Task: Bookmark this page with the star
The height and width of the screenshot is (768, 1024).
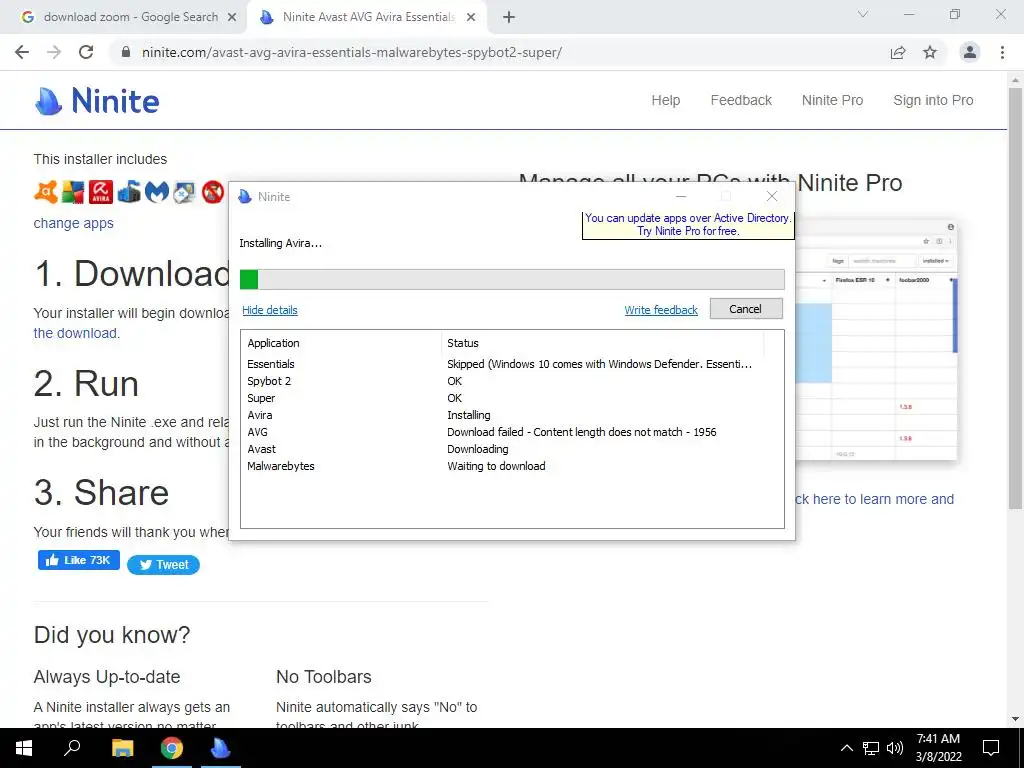Action: [x=930, y=52]
